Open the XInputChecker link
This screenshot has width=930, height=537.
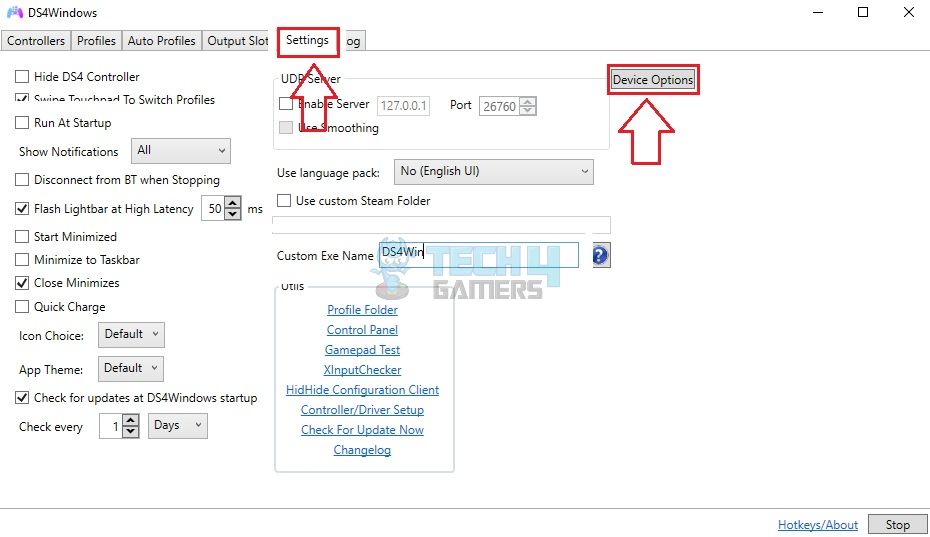(362, 370)
